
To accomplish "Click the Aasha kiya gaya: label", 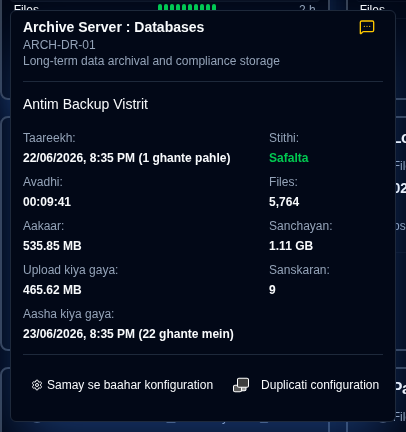I will pyautogui.click(x=69, y=314).
